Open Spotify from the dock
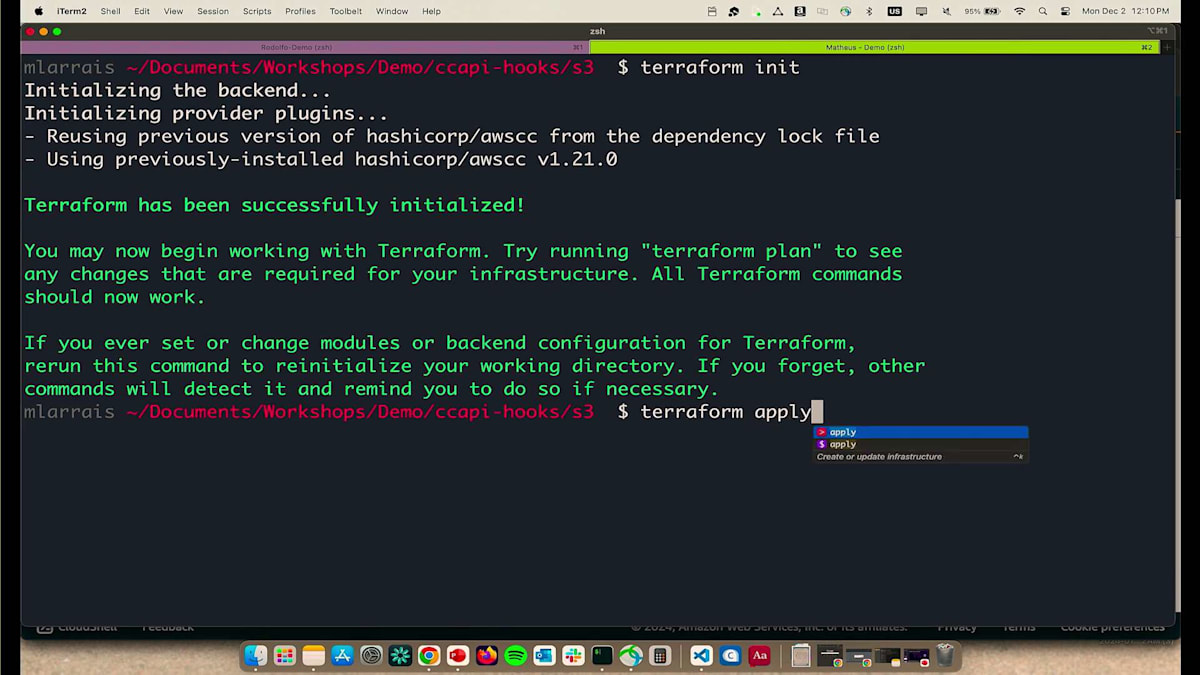This screenshot has height=675, width=1200. (x=515, y=656)
